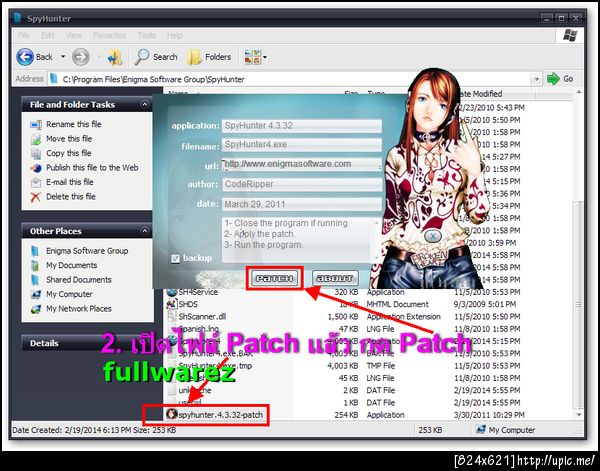Close the patcher with round X button
Viewport: 600px width, 471px height.
tap(433, 236)
